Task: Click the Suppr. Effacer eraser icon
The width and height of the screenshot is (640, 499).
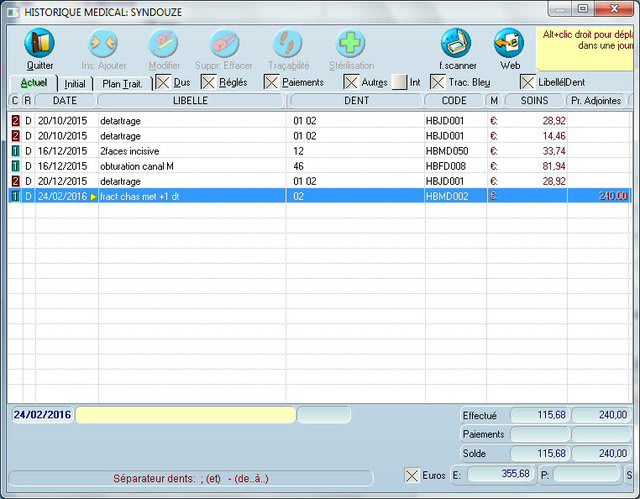Action: click(x=224, y=44)
